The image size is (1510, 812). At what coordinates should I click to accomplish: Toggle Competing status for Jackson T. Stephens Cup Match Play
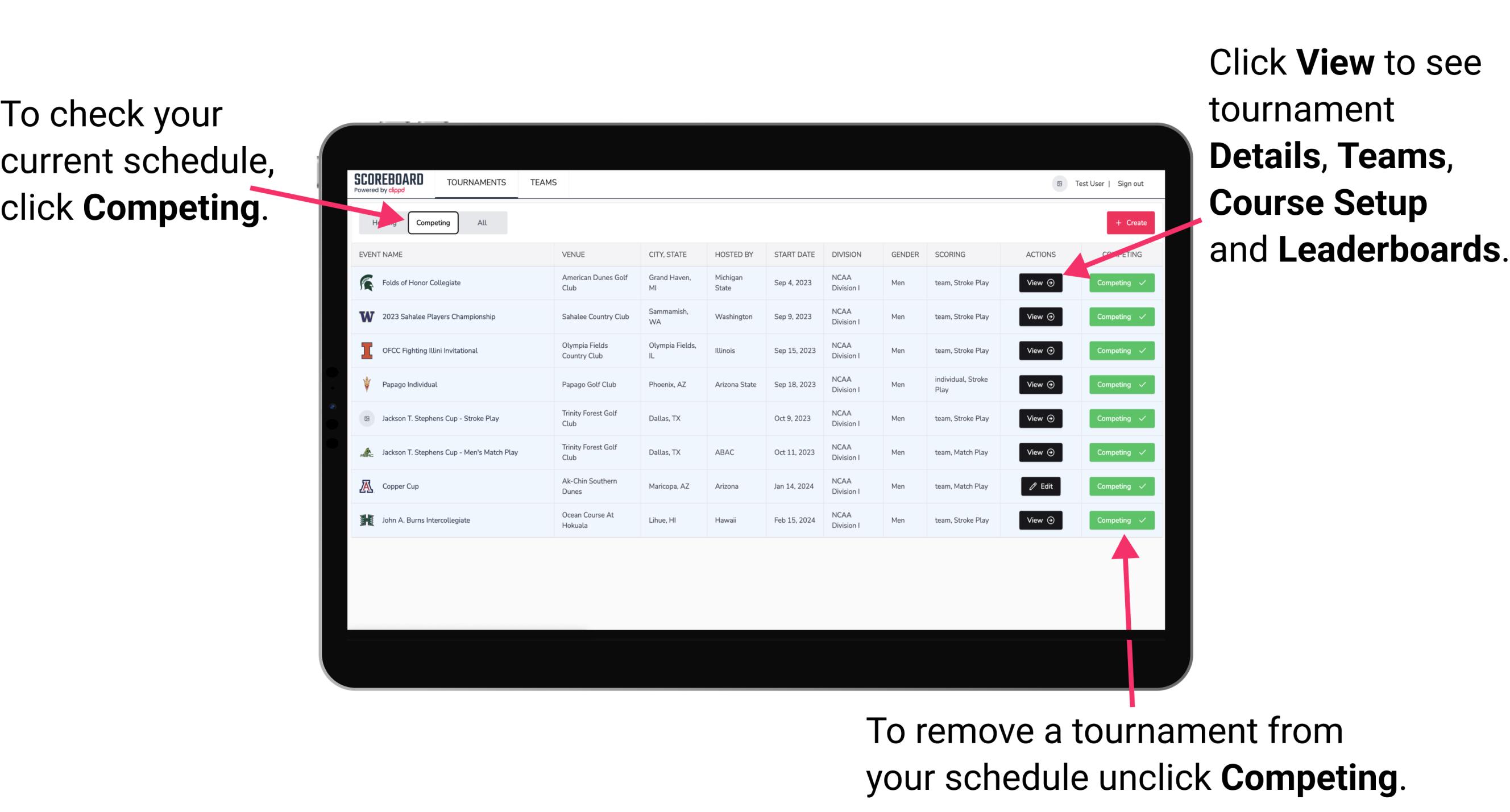pos(1118,452)
